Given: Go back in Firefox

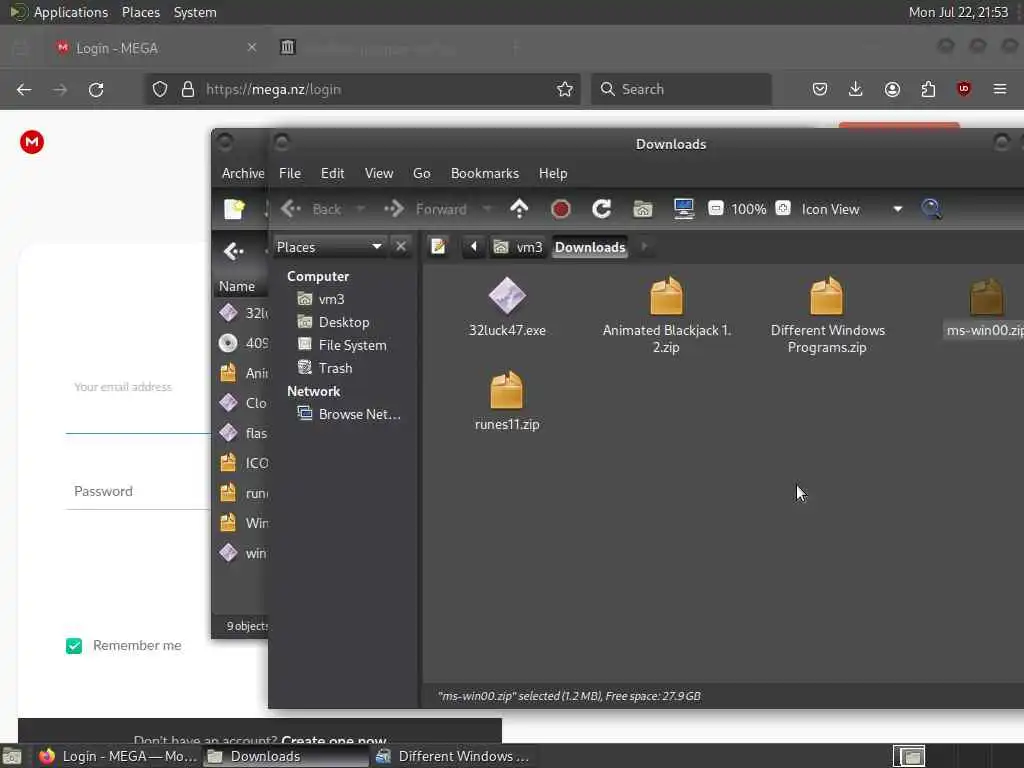Looking at the screenshot, I should (24, 89).
